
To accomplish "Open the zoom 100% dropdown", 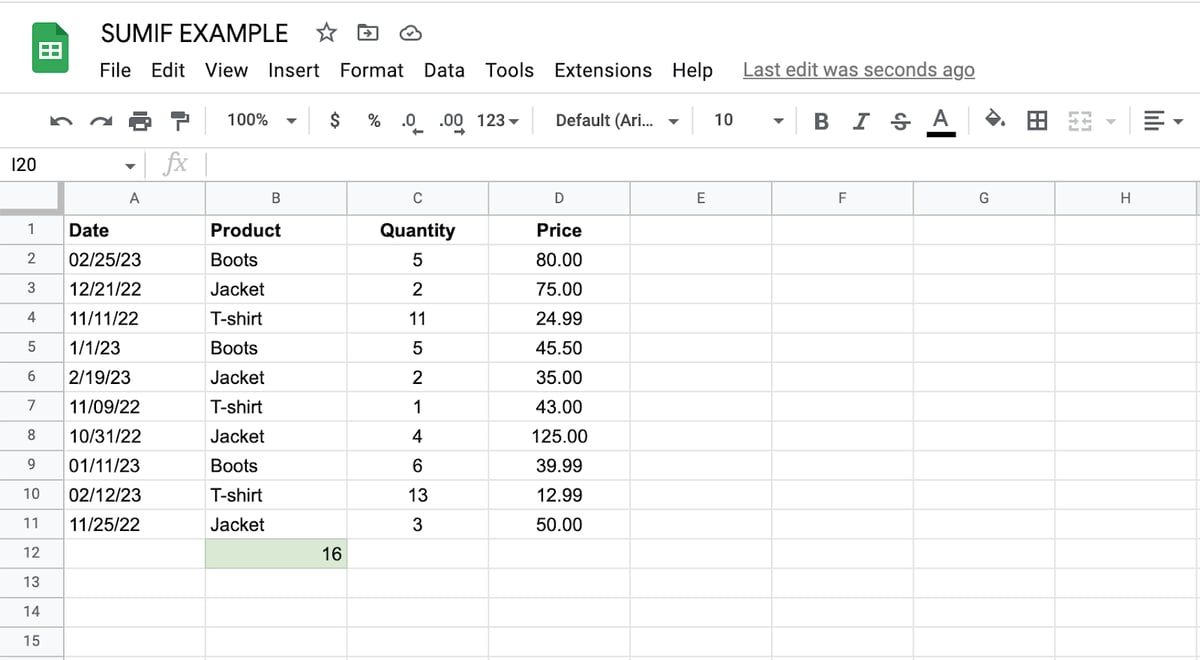I will coord(262,120).
